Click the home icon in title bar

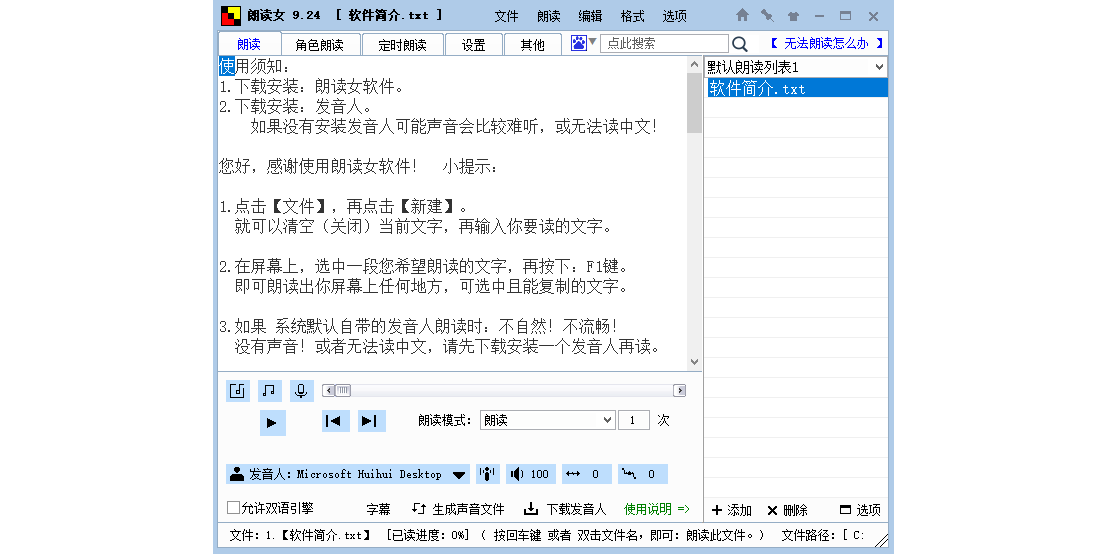coord(742,16)
